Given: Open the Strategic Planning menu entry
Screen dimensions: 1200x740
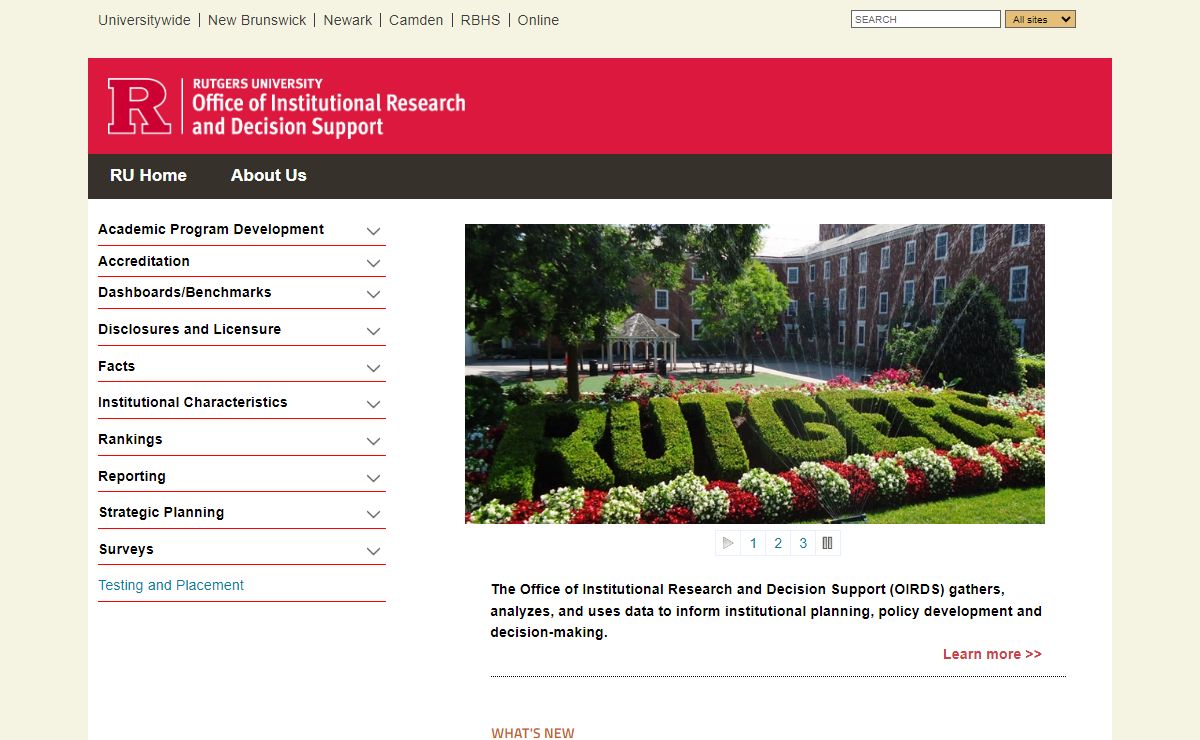Looking at the screenshot, I should click(x=161, y=512).
